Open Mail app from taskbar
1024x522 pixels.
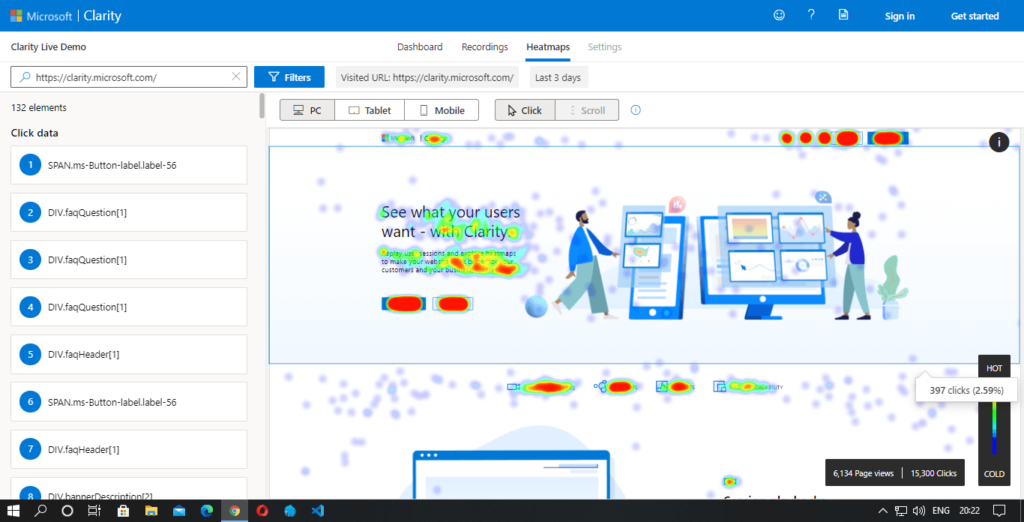point(179,510)
